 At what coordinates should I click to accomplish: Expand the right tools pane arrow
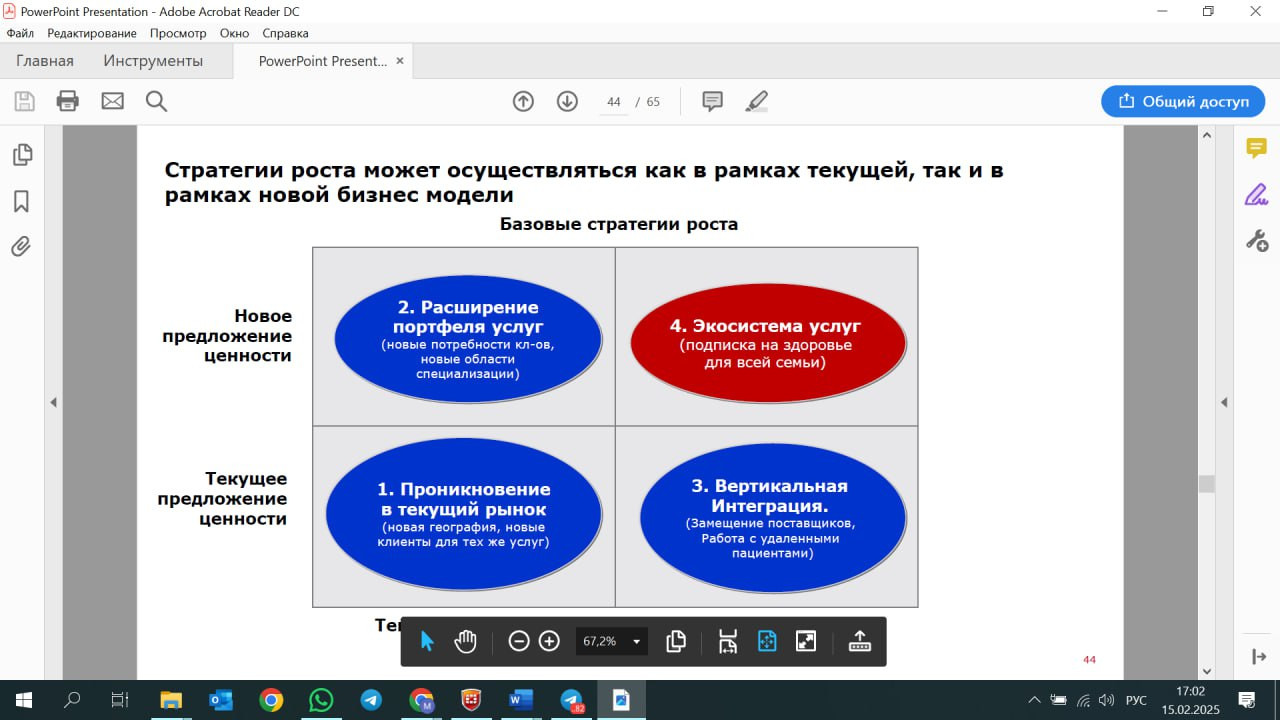coord(1224,402)
